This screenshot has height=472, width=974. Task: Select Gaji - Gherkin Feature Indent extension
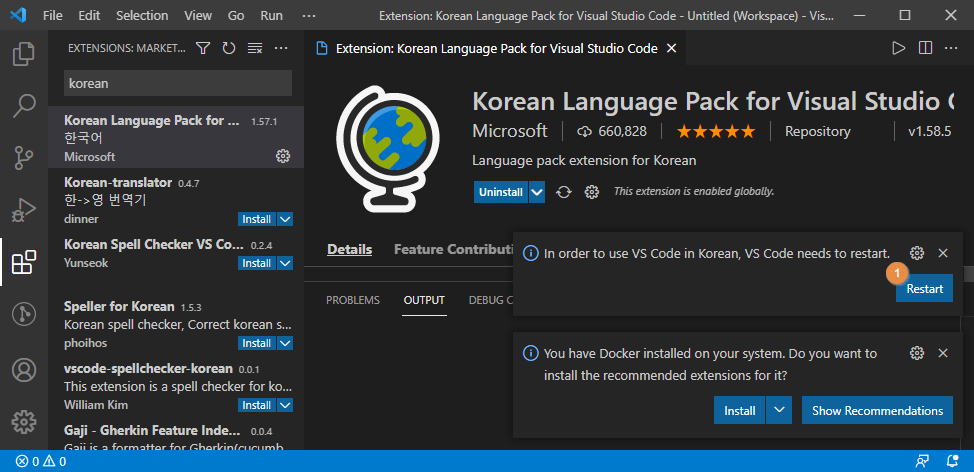[176, 435]
